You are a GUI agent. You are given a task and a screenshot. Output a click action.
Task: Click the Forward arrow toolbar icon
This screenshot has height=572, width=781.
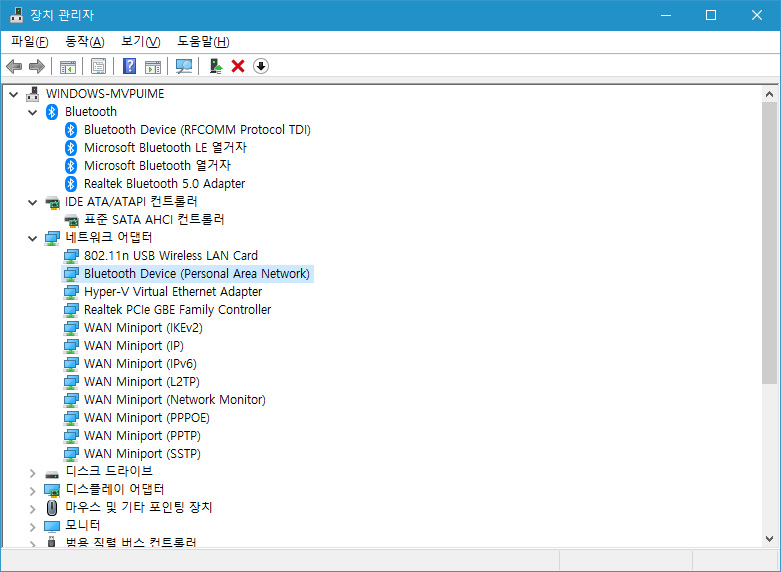37,66
